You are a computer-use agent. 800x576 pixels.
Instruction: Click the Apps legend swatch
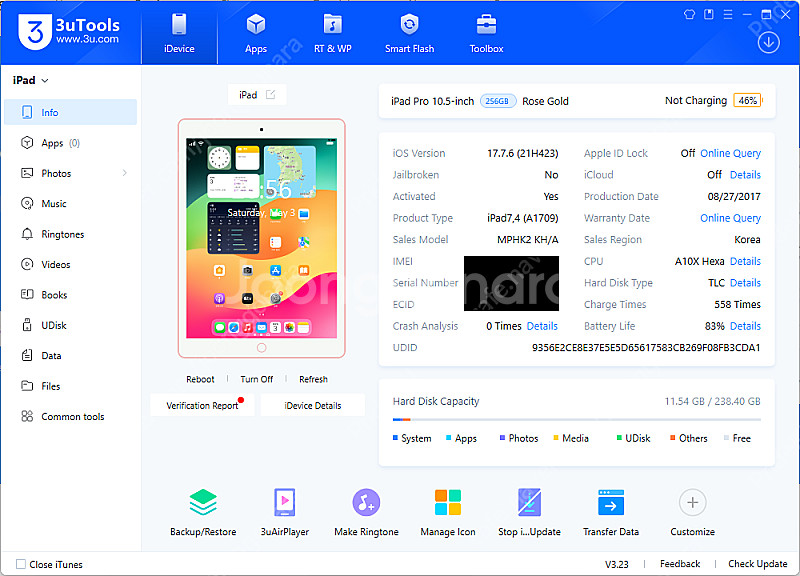tap(448, 438)
